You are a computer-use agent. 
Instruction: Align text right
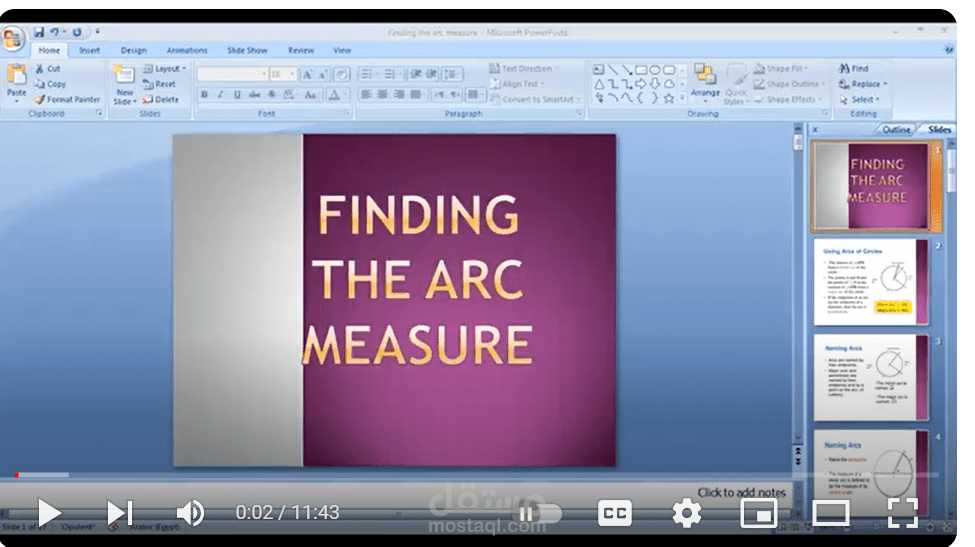point(399,94)
